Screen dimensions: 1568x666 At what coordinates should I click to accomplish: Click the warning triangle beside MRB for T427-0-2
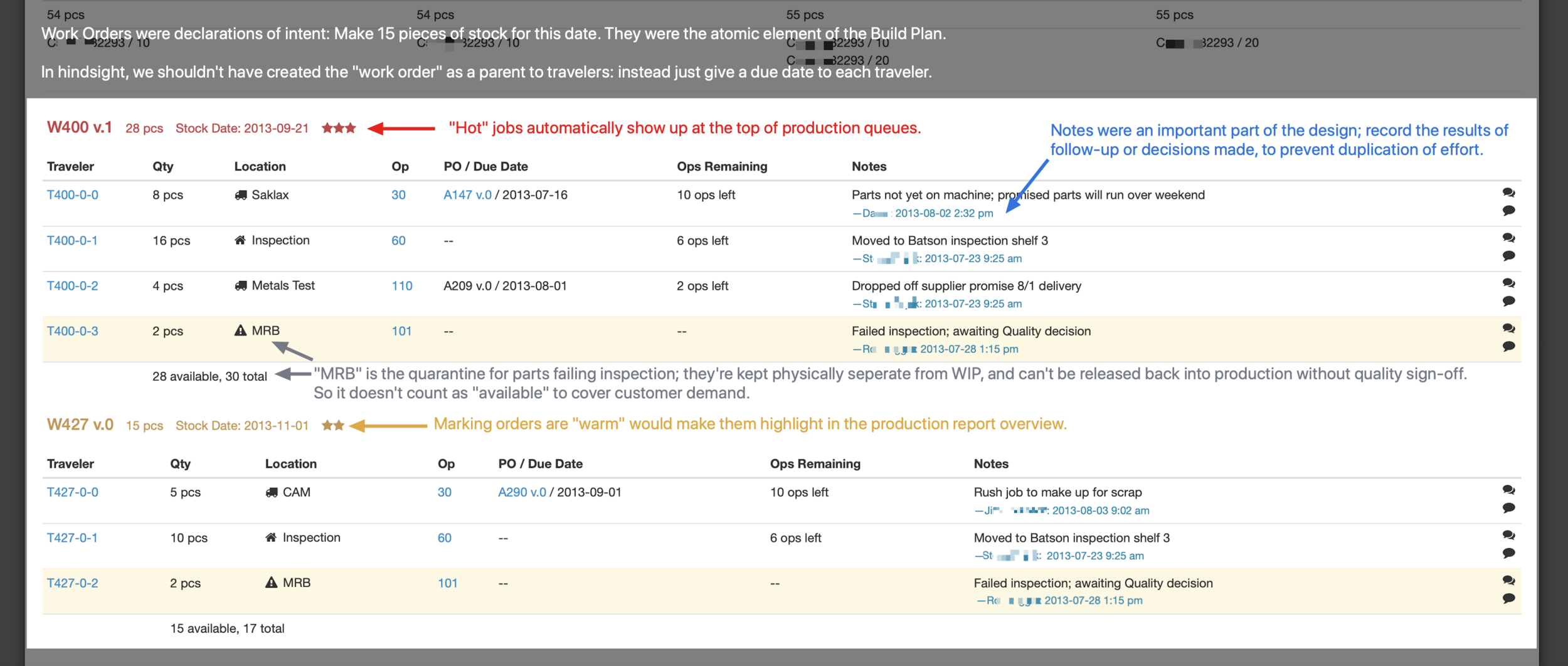coord(271,583)
